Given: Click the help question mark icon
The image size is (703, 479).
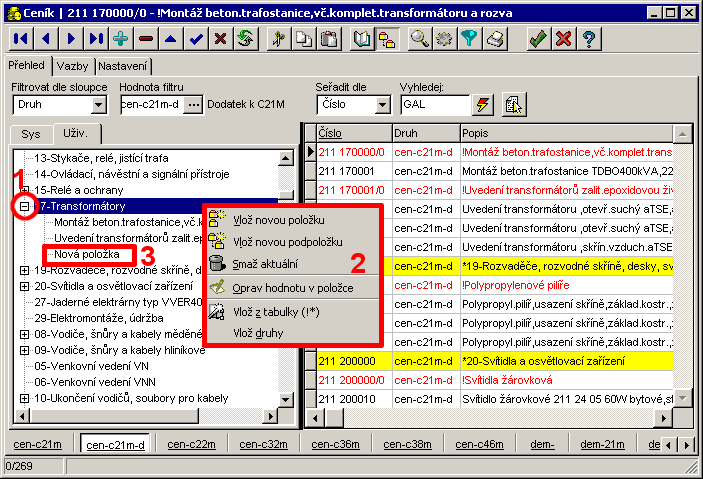Looking at the screenshot, I should tap(590, 39).
